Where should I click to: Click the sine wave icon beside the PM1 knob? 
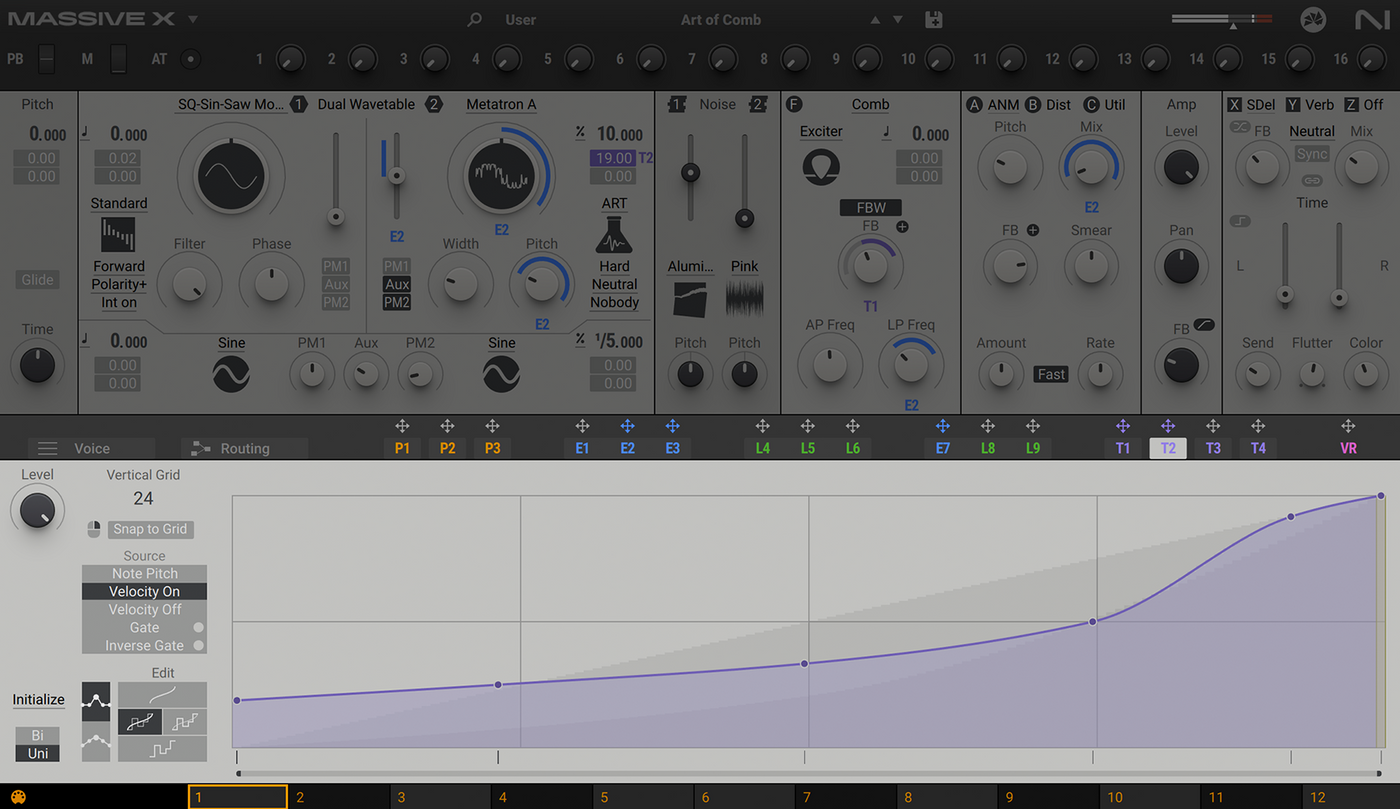(231, 375)
